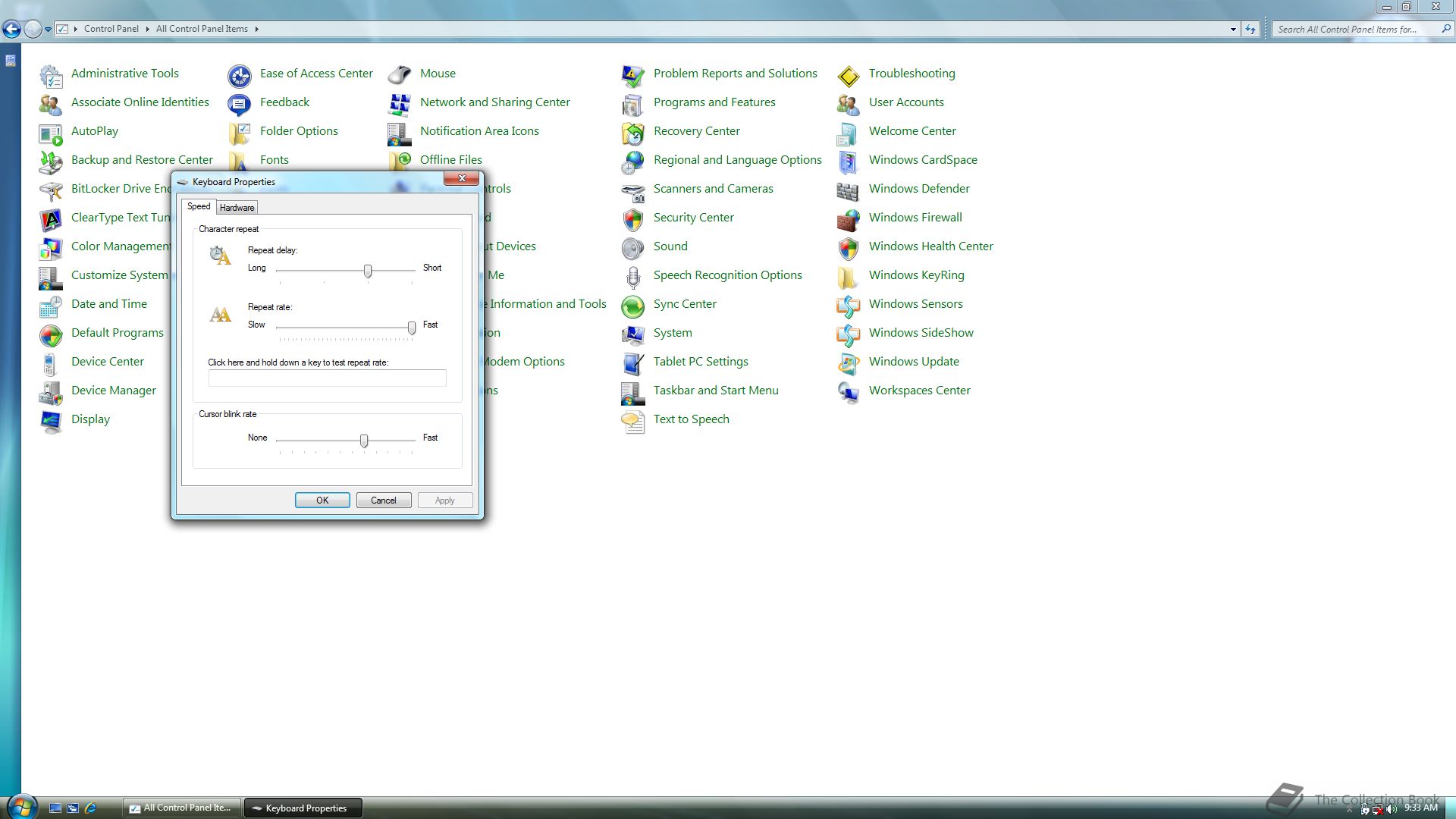Click the Repeat delay slider thumb
The height and width of the screenshot is (819, 1456).
click(368, 271)
